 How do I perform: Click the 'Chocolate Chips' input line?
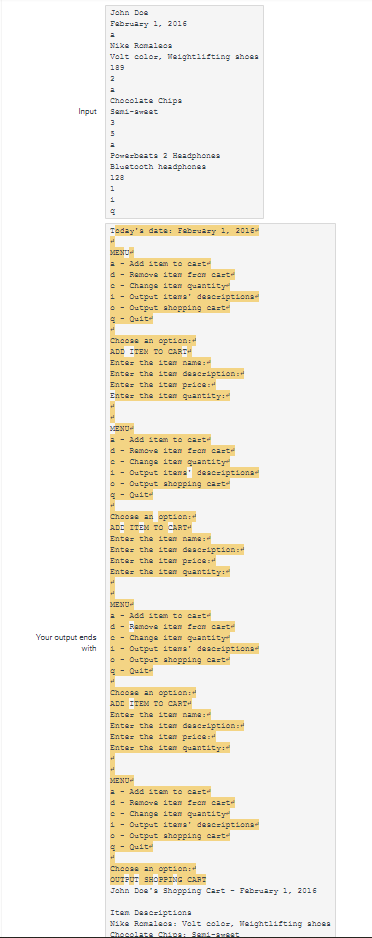point(146,100)
